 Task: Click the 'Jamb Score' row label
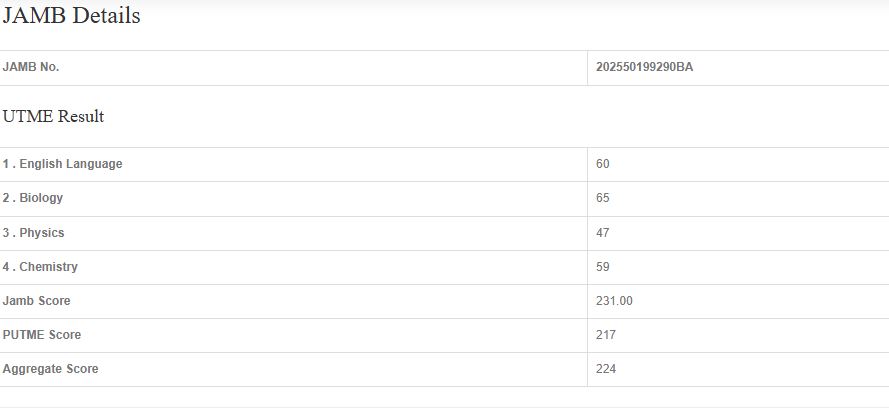(37, 301)
